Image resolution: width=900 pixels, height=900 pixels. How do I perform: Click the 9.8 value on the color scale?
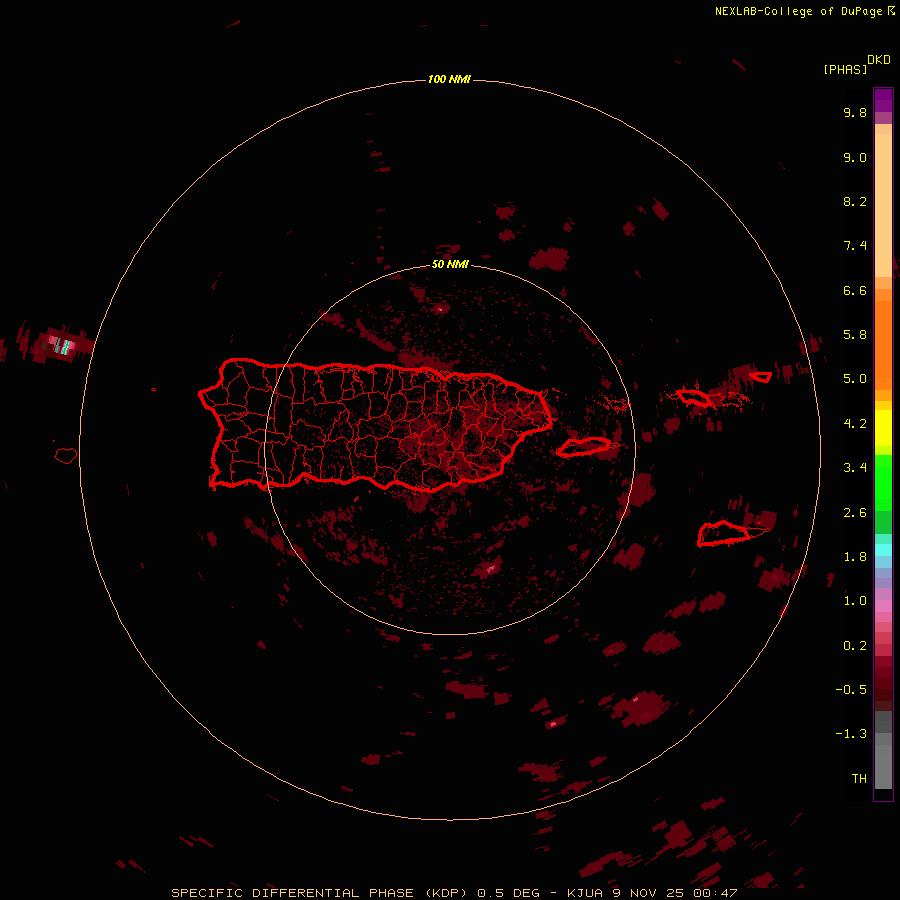855,112
